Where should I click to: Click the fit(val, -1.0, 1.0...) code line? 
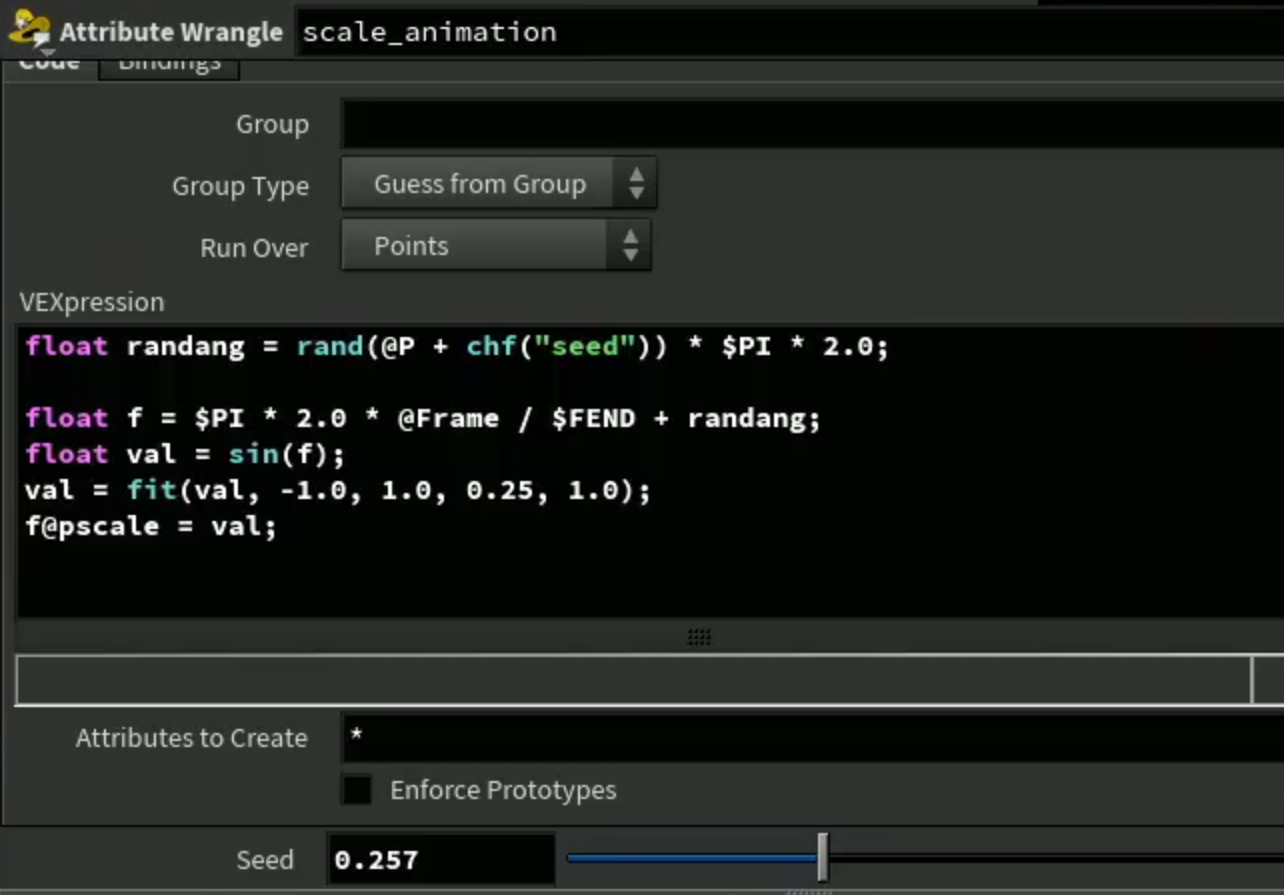tap(338, 490)
